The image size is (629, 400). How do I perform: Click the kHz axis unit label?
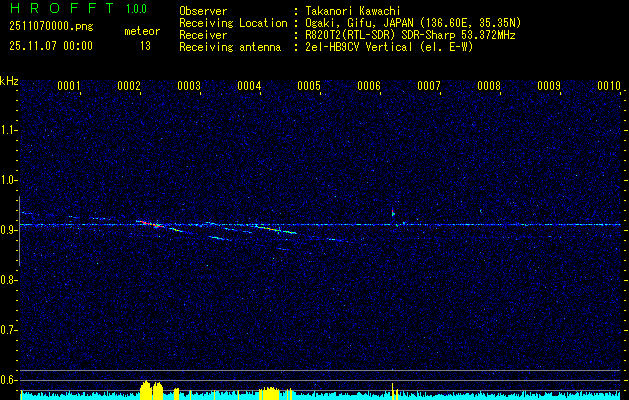click(x=9, y=81)
